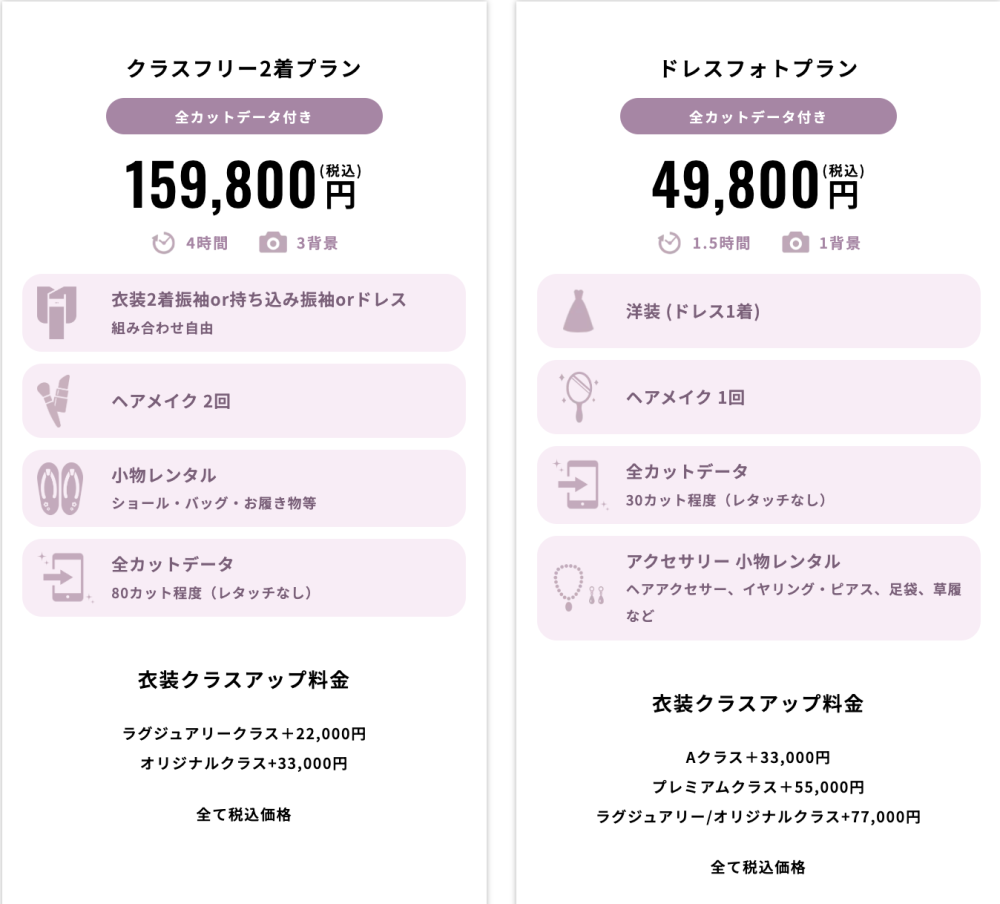This screenshot has height=904, width=1000.
Task: Click the 49,800円 price
Action: (756, 186)
